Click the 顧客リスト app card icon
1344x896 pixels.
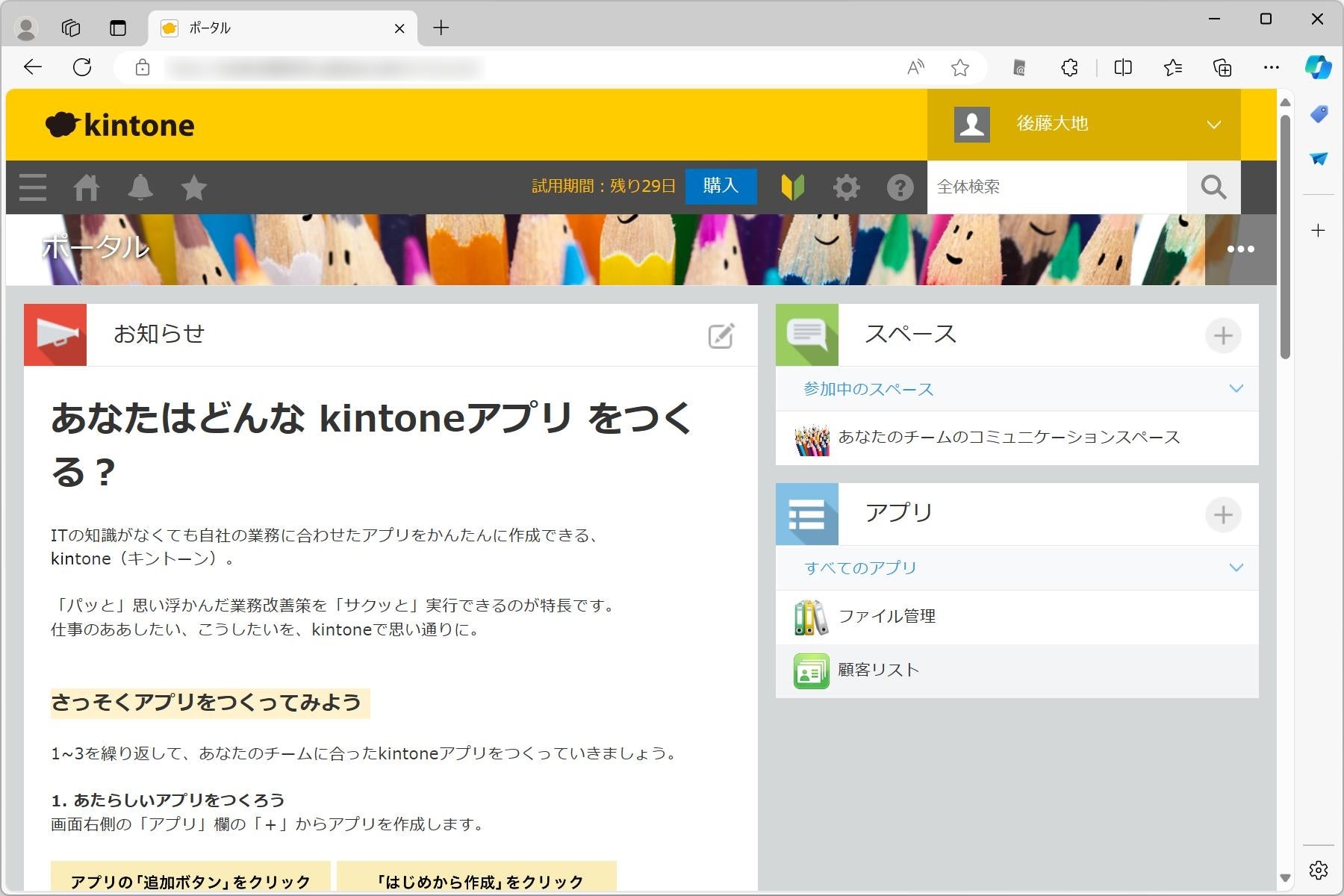tap(811, 671)
